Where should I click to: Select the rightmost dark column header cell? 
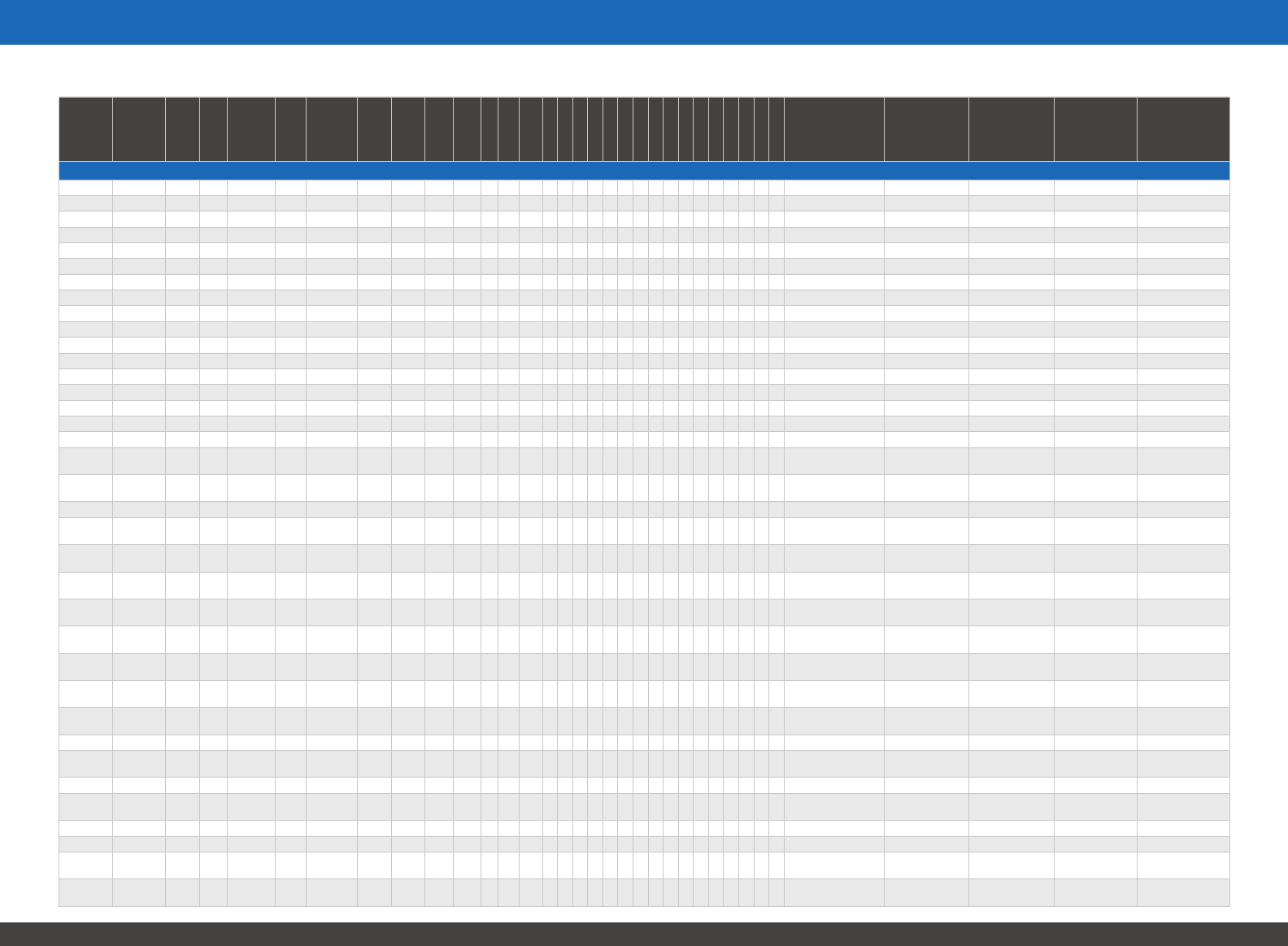(1183, 129)
